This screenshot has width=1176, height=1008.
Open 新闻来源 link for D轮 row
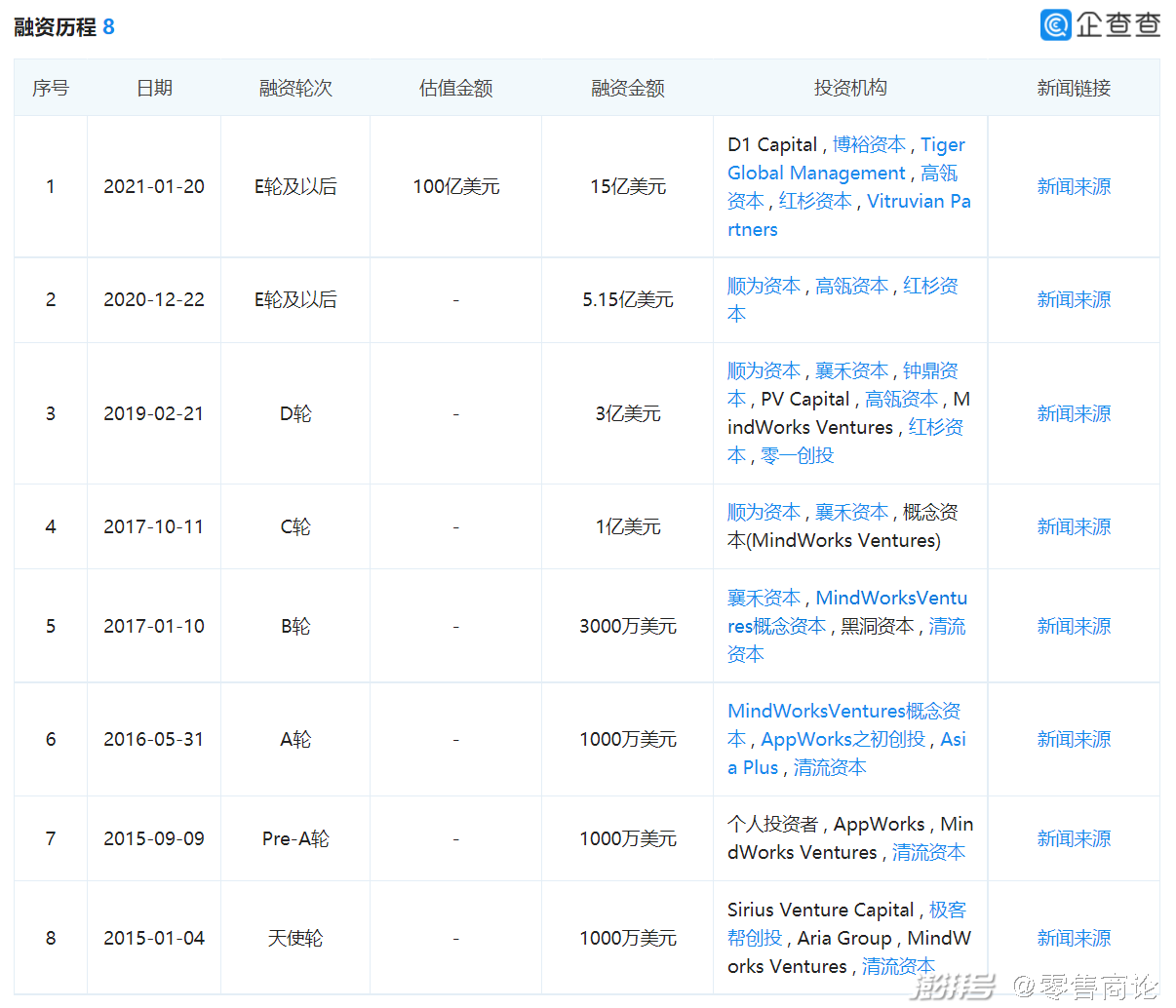tap(1074, 413)
